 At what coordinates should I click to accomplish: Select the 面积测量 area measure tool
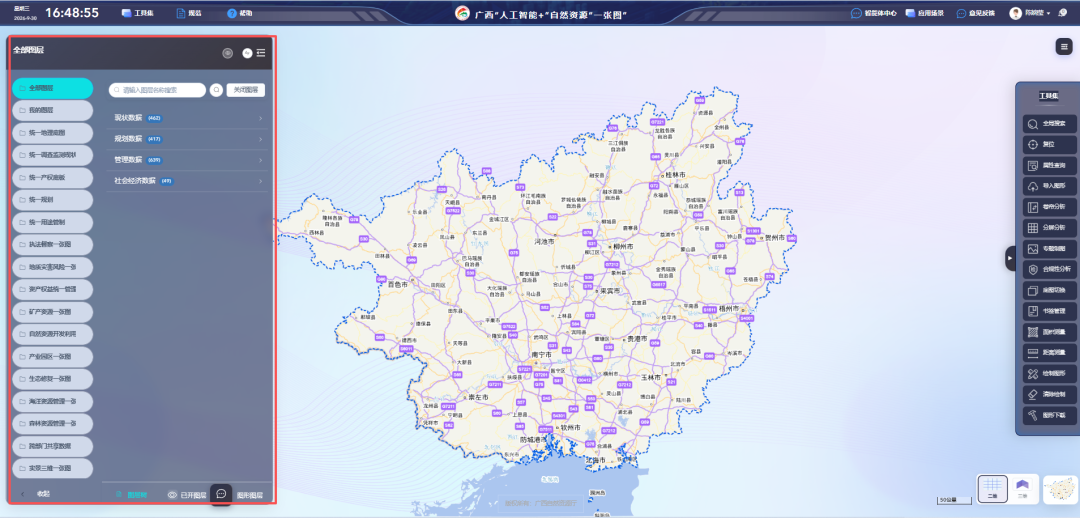coord(1049,332)
